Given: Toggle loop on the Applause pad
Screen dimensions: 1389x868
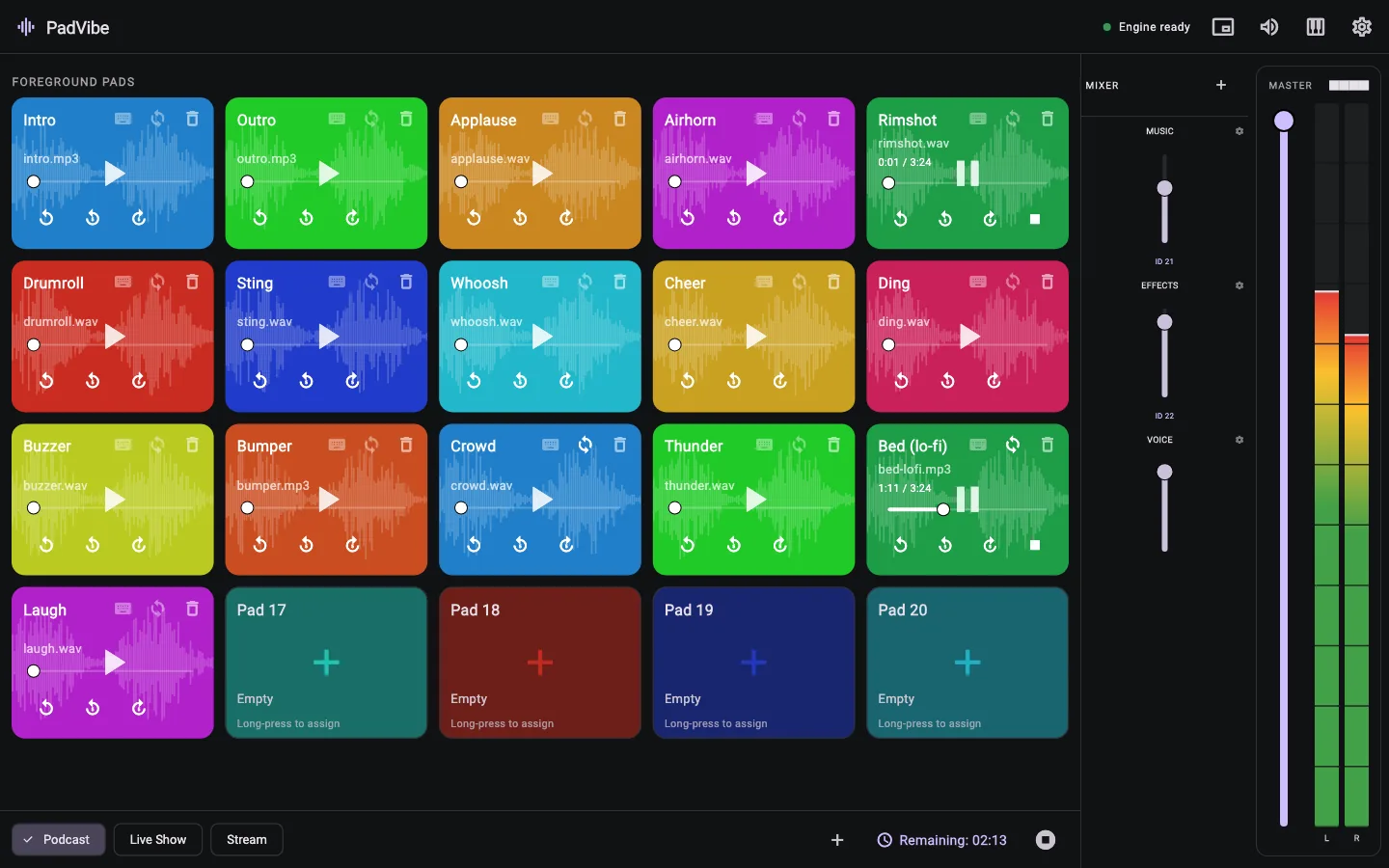Looking at the screenshot, I should coord(585,119).
